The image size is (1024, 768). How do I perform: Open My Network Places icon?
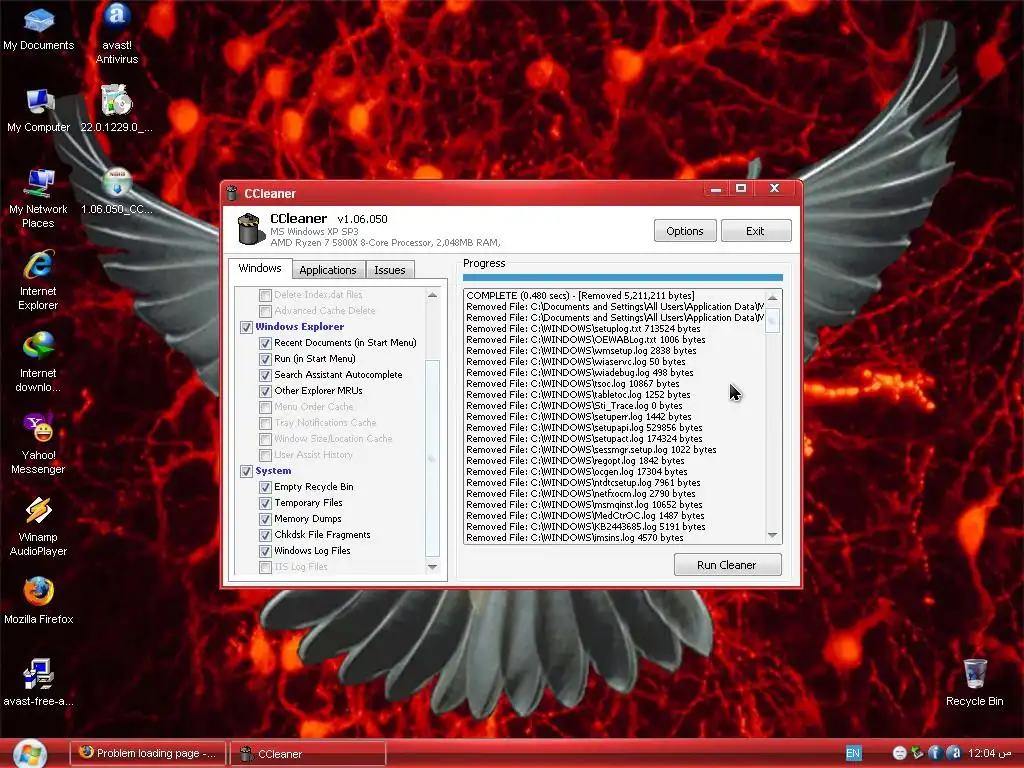coord(39,199)
